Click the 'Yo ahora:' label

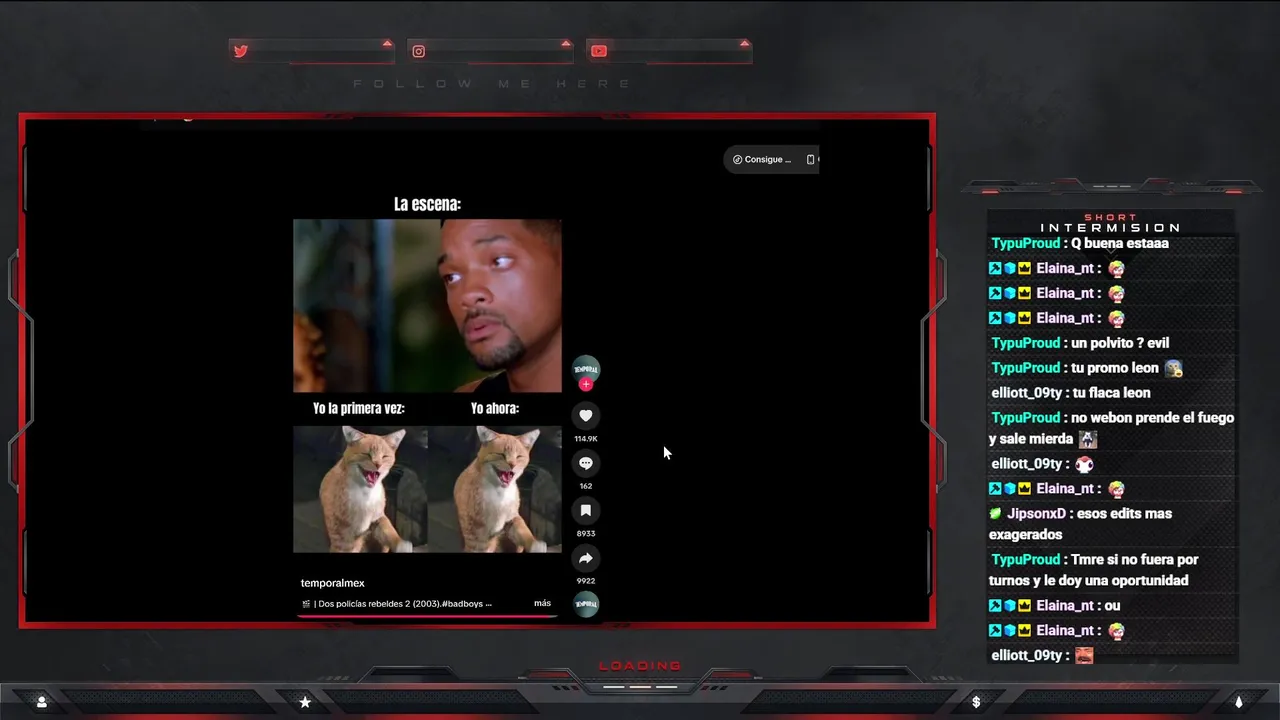tap(495, 408)
